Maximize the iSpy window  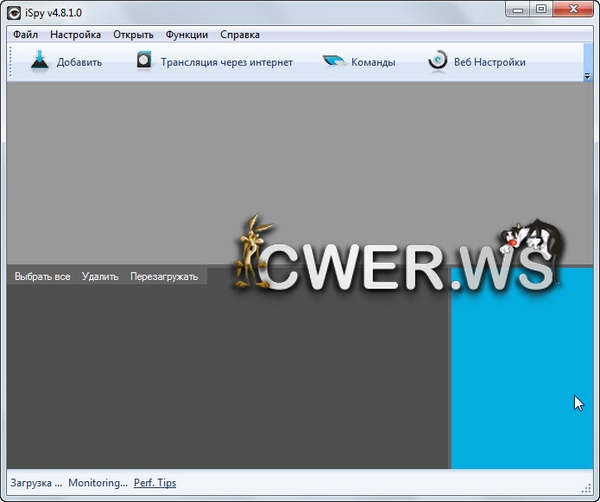click(541, 10)
